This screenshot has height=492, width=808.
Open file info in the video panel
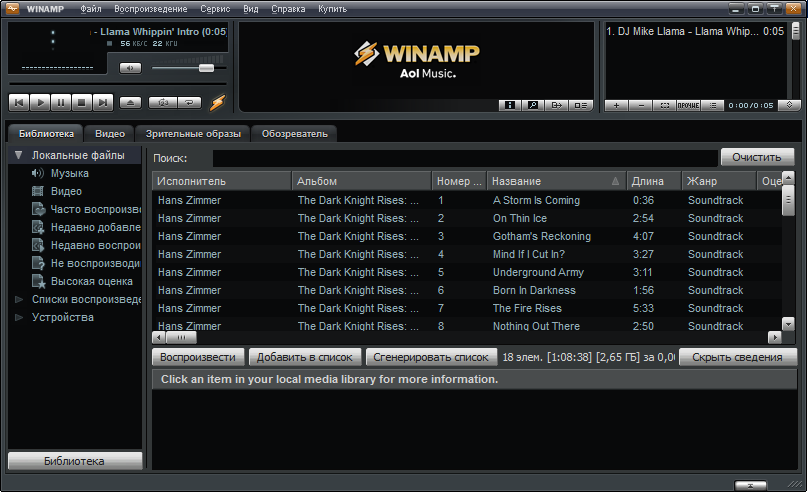510,105
